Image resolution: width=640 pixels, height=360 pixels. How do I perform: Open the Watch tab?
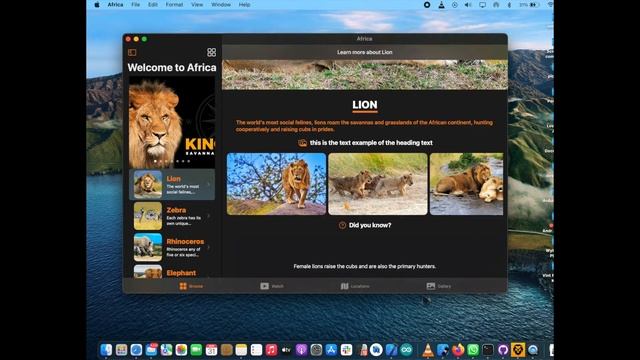tap(272, 286)
